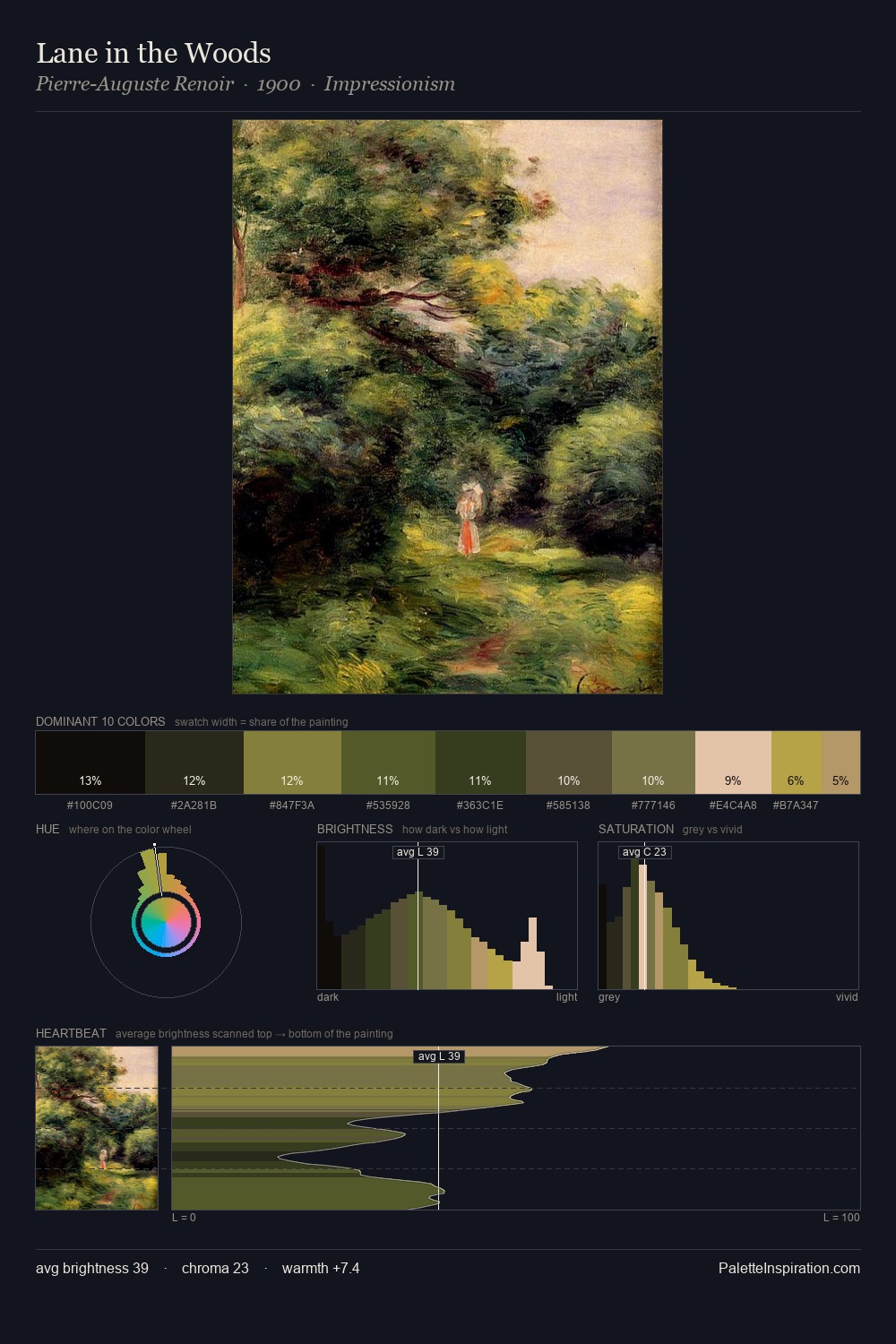The height and width of the screenshot is (1344, 896).
Task: Click the 'where on the color wheel' caption
Action: [130, 830]
